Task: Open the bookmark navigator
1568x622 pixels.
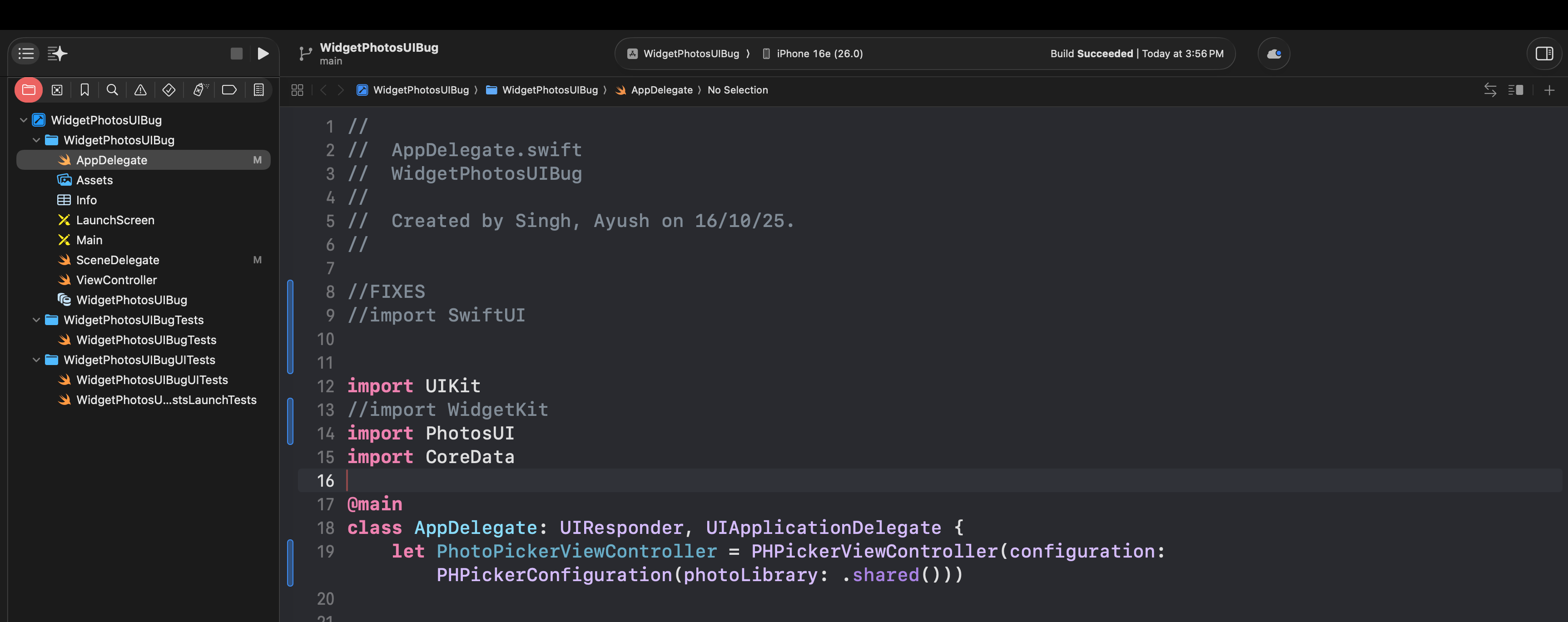Action: [x=84, y=90]
